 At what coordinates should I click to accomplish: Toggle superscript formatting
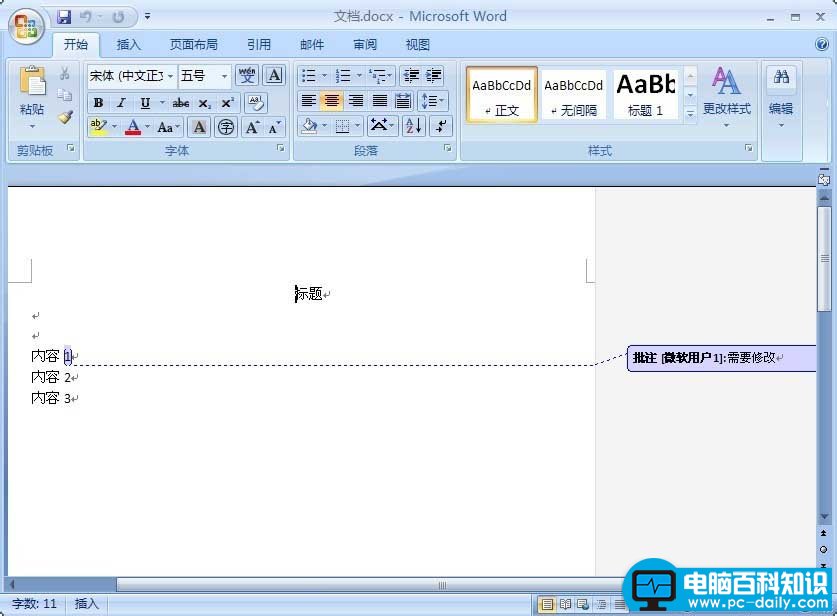227,102
